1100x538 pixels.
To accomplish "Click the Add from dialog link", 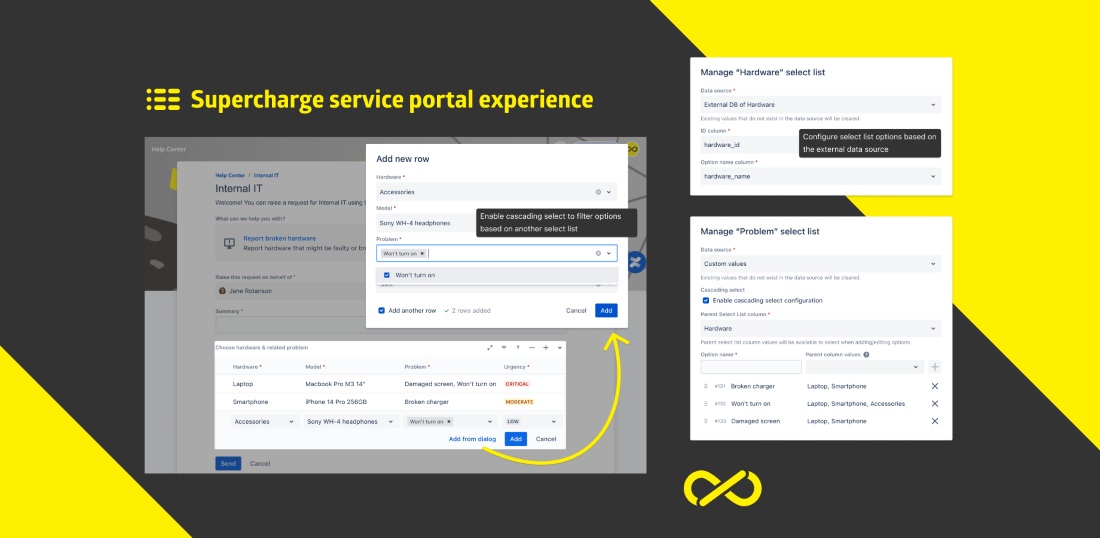I will coord(472,439).
